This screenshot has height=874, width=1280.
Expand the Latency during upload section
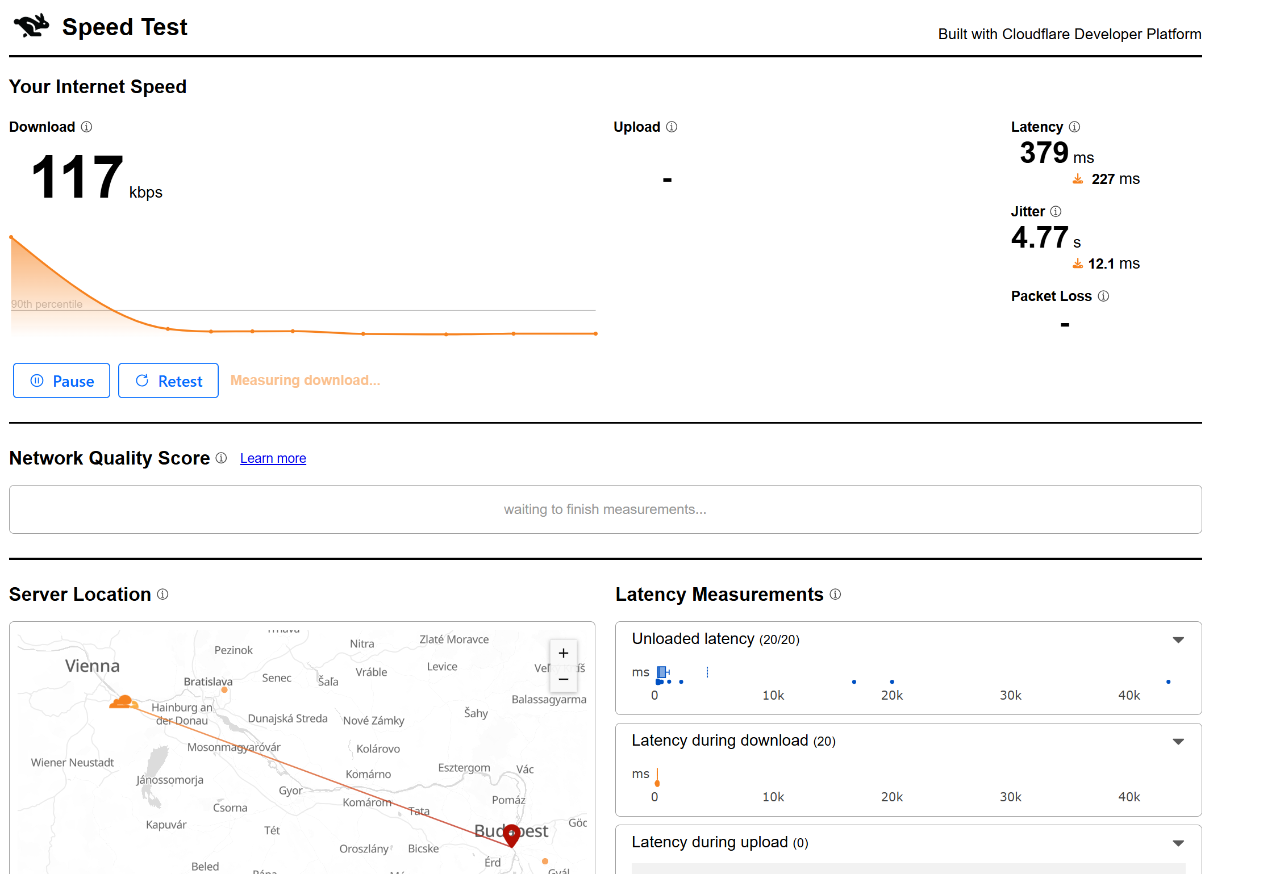coord(1178,843)
